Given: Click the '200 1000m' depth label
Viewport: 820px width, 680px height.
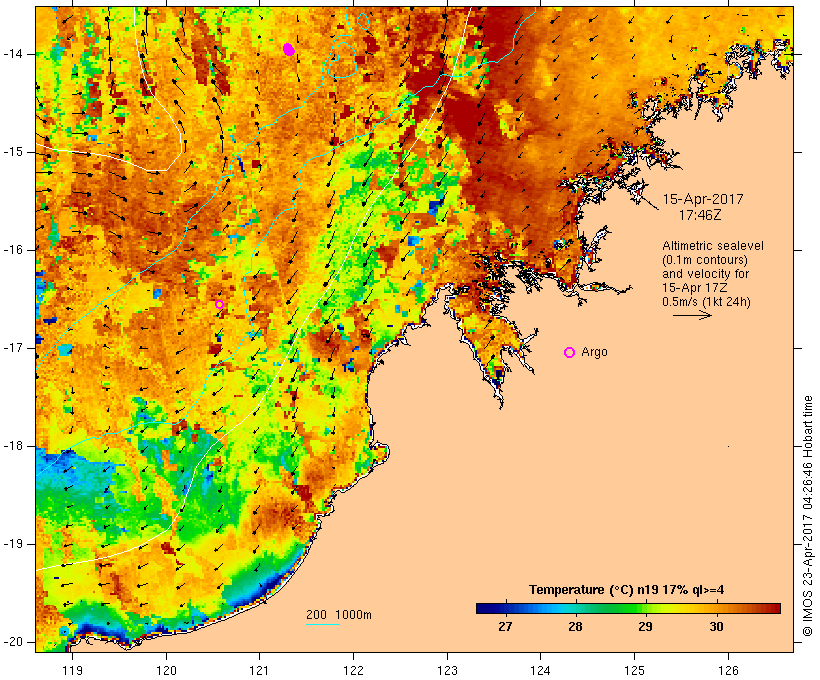Looking at the screenshot, I should tap(339, 615).
